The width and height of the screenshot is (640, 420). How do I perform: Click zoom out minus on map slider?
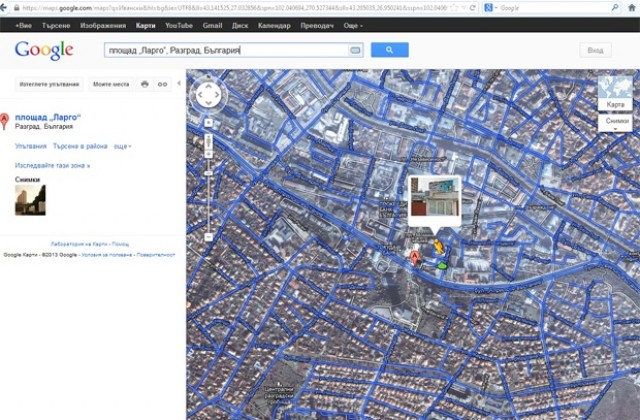coord(209,237)
